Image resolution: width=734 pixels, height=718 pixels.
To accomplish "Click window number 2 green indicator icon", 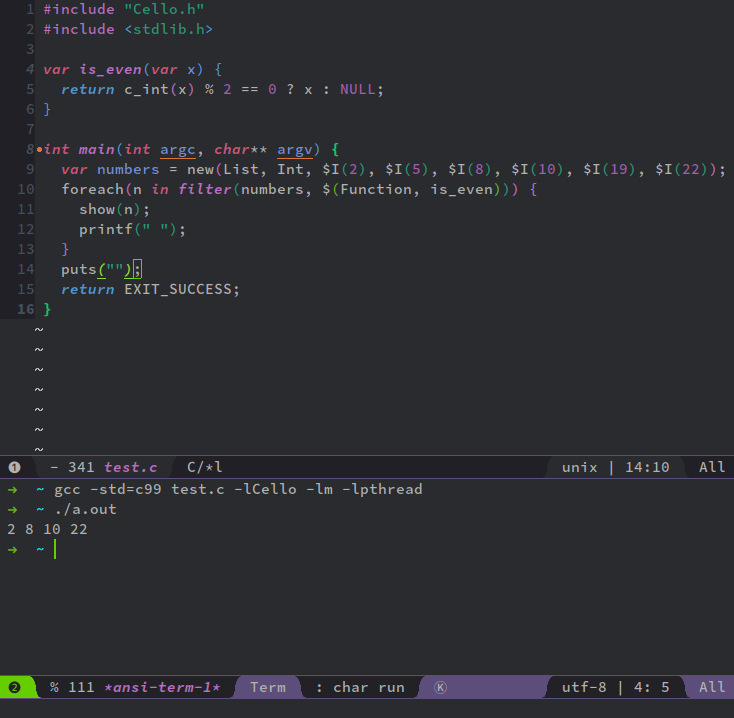I will 15,687.
